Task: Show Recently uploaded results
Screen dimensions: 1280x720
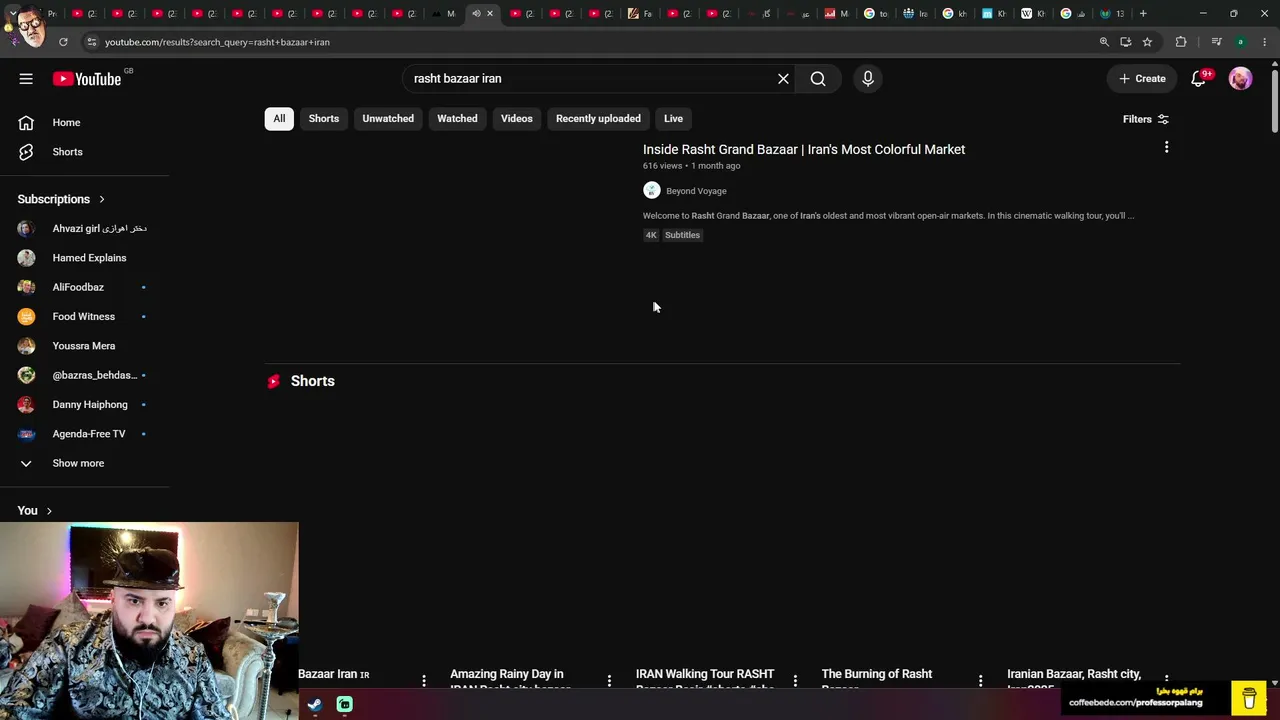Action: pos(598,118)
